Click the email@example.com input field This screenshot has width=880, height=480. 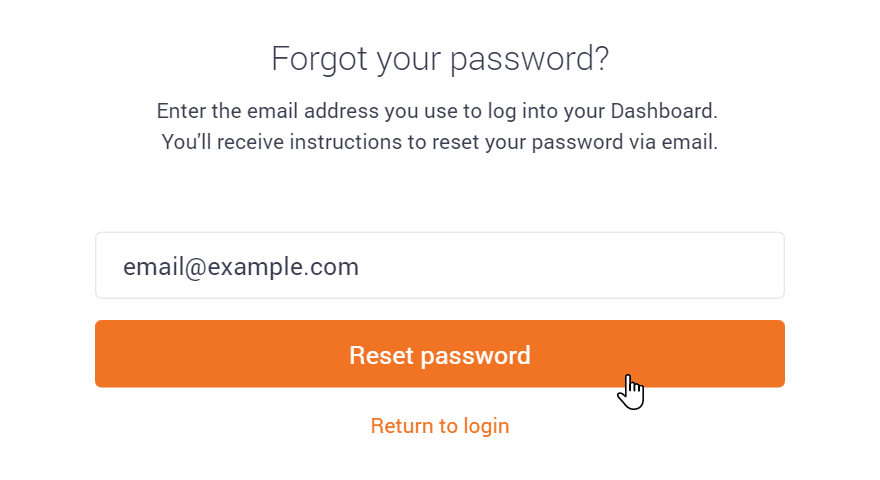click(439, 266)
